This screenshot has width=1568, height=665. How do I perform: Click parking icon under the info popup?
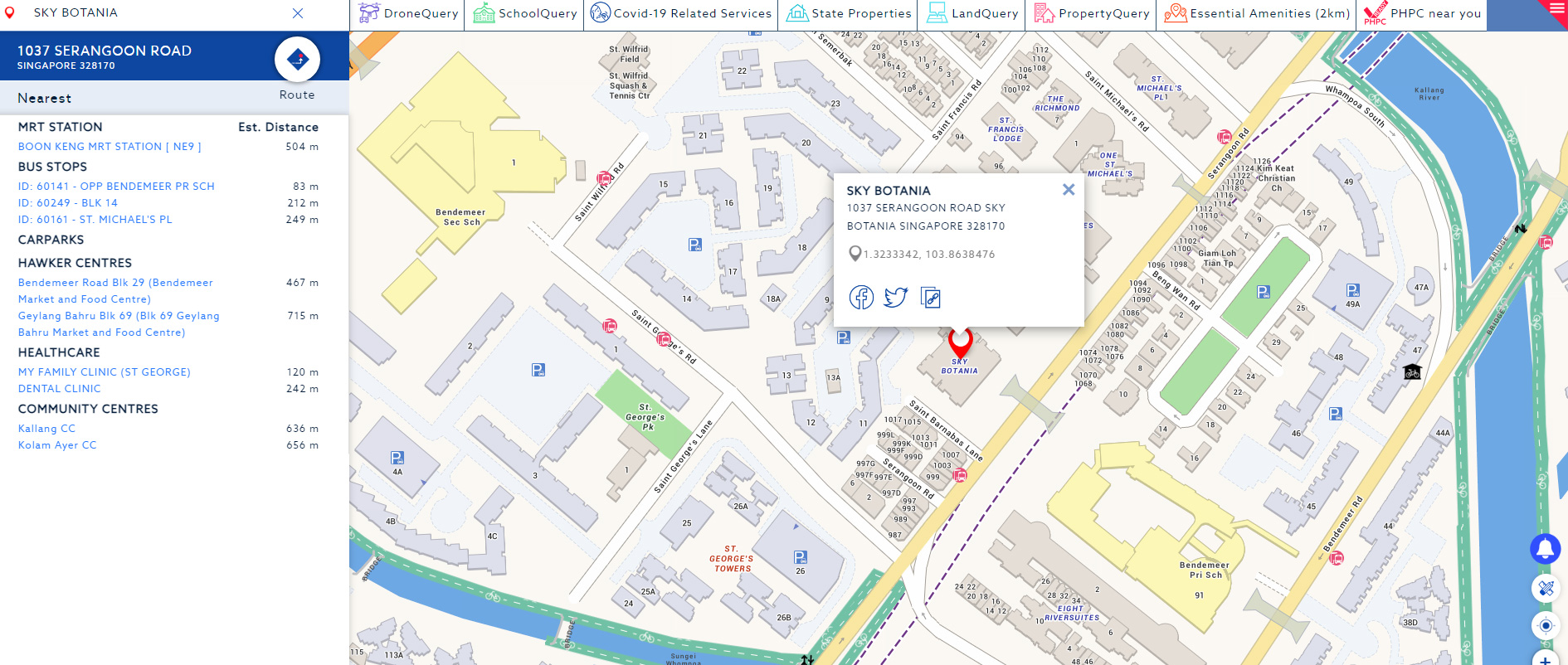pos(844,337)
